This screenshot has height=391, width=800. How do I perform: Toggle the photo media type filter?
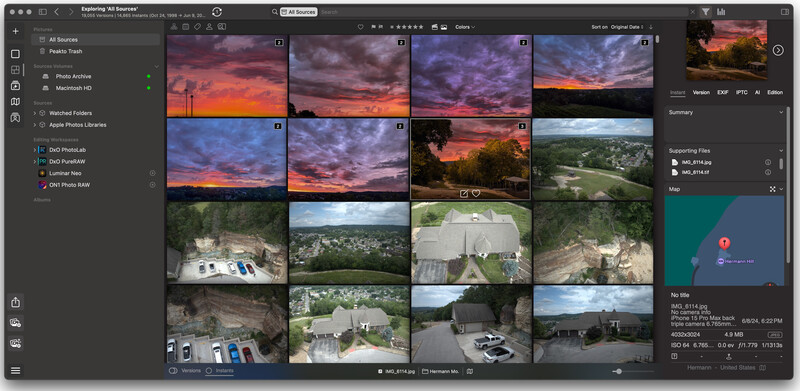pos(444,27)
